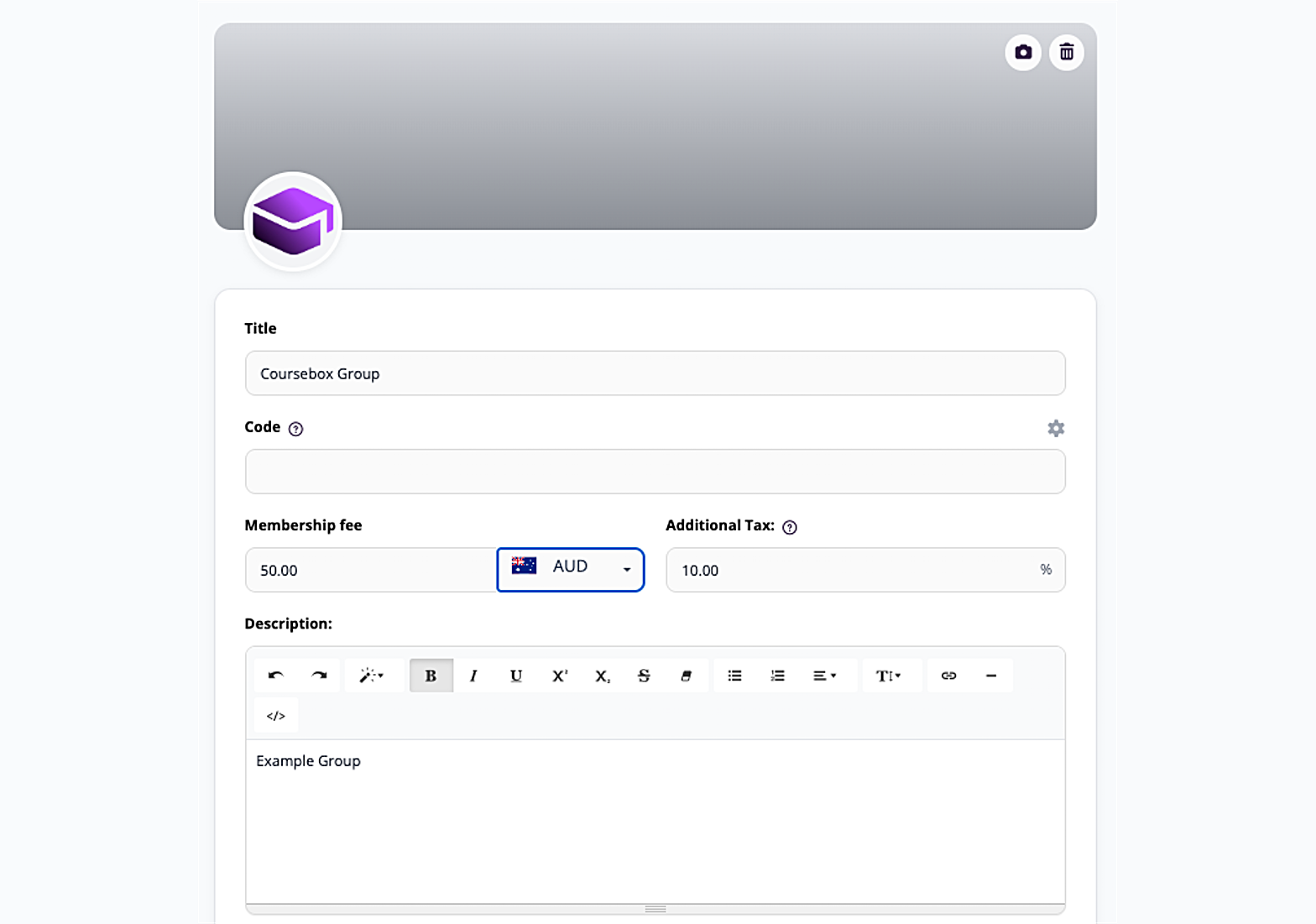Click the empty Code input field
Image resolution: width=1316 pixels, height=924 pixels.
(x=655, y=472)
